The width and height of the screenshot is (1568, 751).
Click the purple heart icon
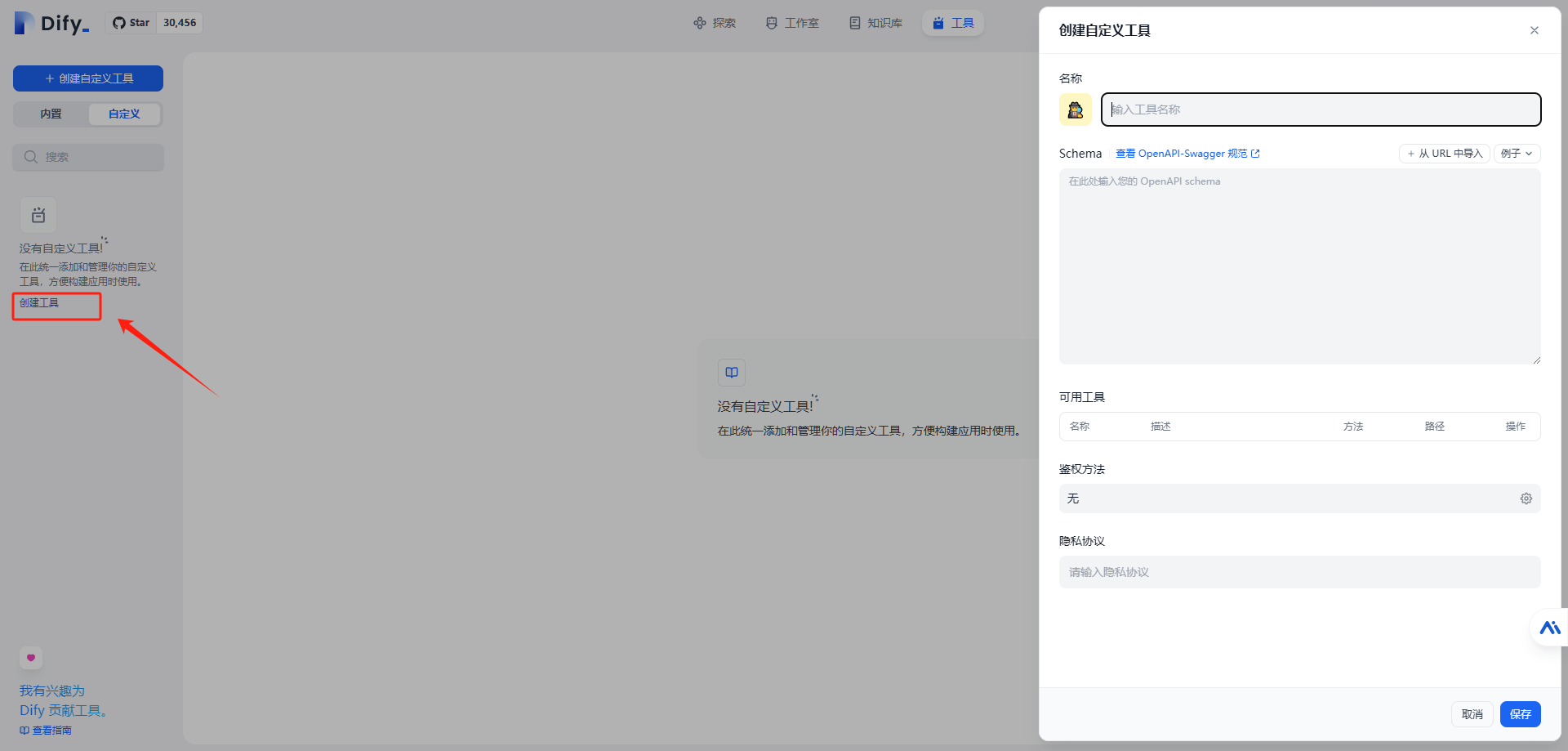[x=31, y=657]
